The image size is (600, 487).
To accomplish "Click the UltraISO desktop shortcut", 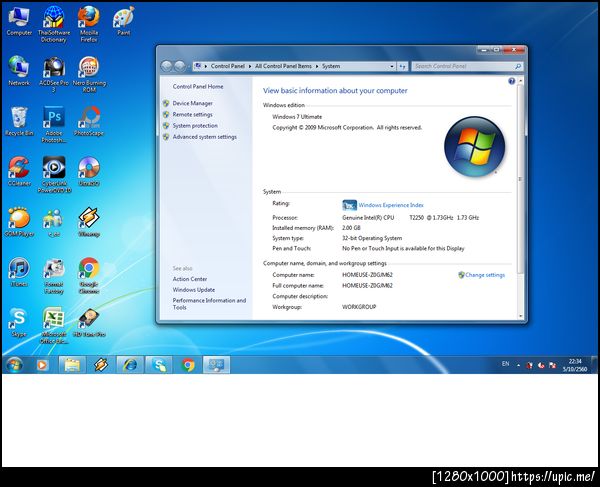I will [89, 172].
